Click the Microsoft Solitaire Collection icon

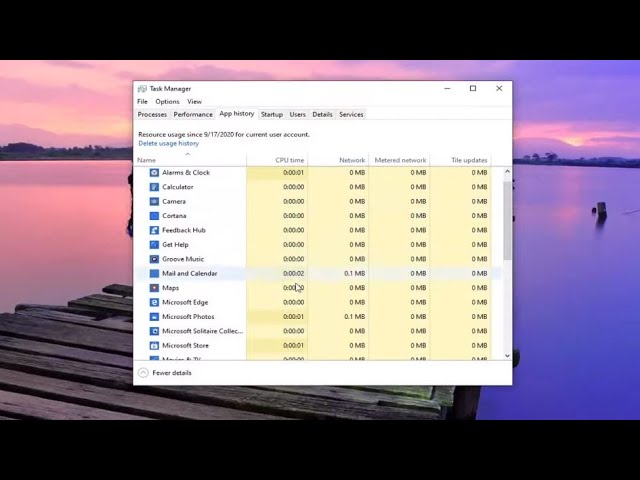(154, 331)
